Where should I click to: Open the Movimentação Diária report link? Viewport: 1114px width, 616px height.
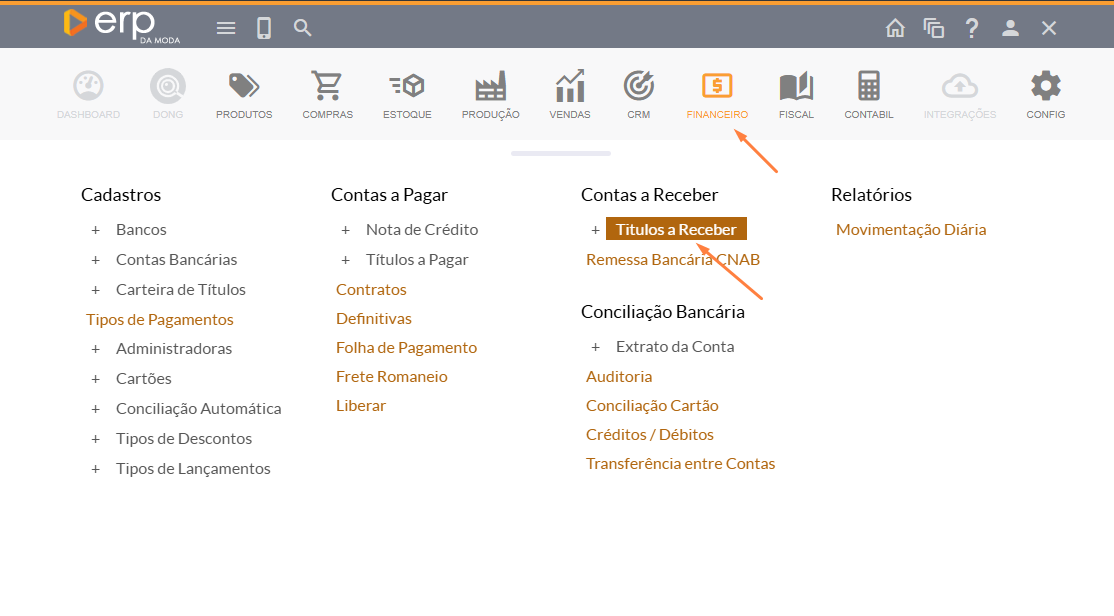pyautogui.click(x=911, y=230)
